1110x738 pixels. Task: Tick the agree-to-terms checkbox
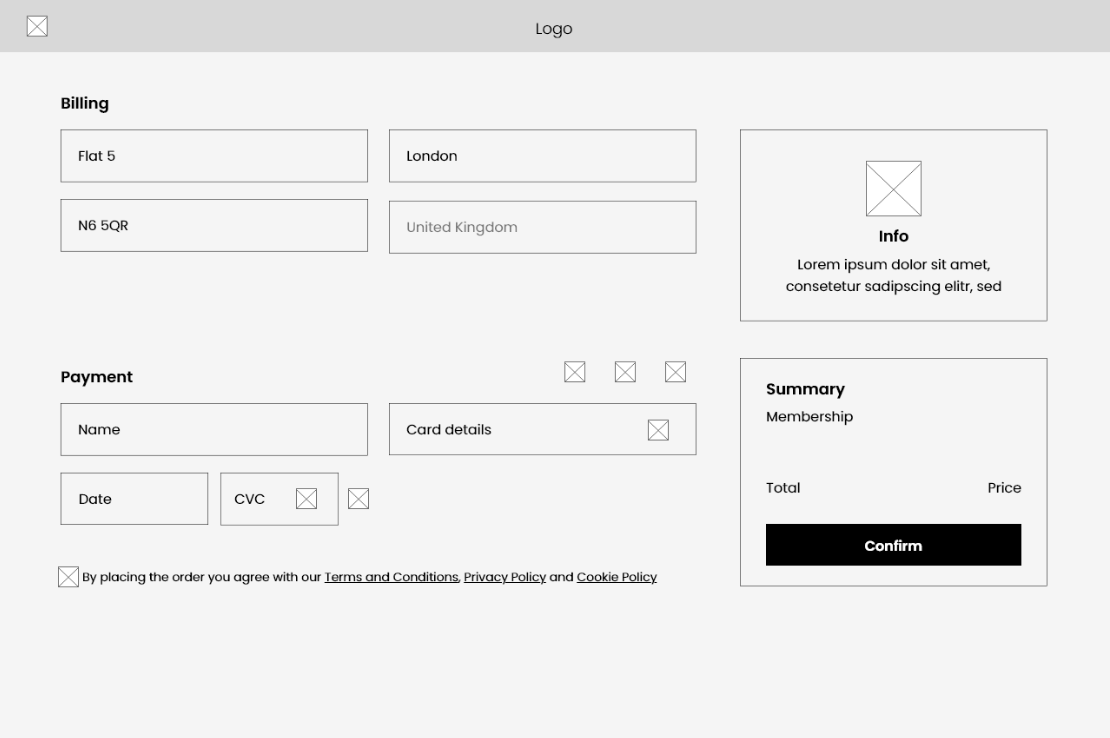[x=68, y=577]
